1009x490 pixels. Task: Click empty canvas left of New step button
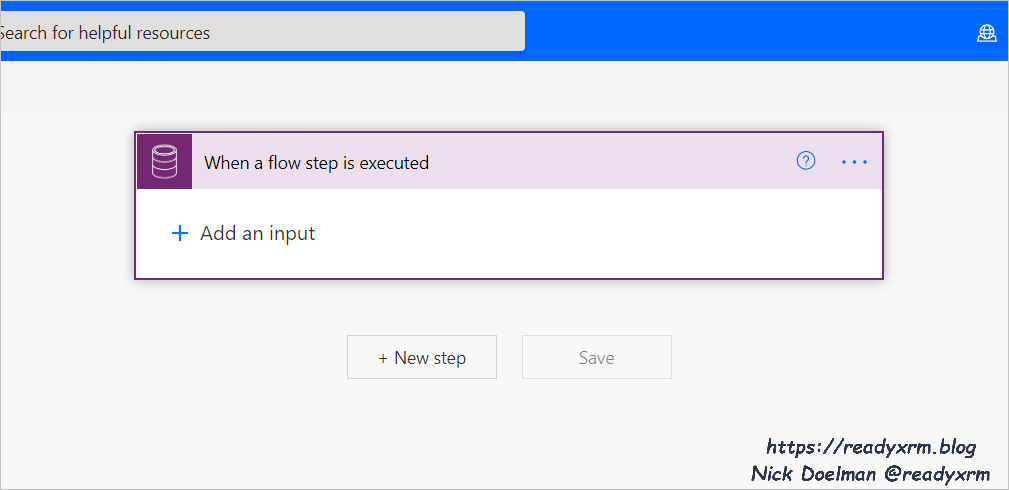tap(200, 358)
